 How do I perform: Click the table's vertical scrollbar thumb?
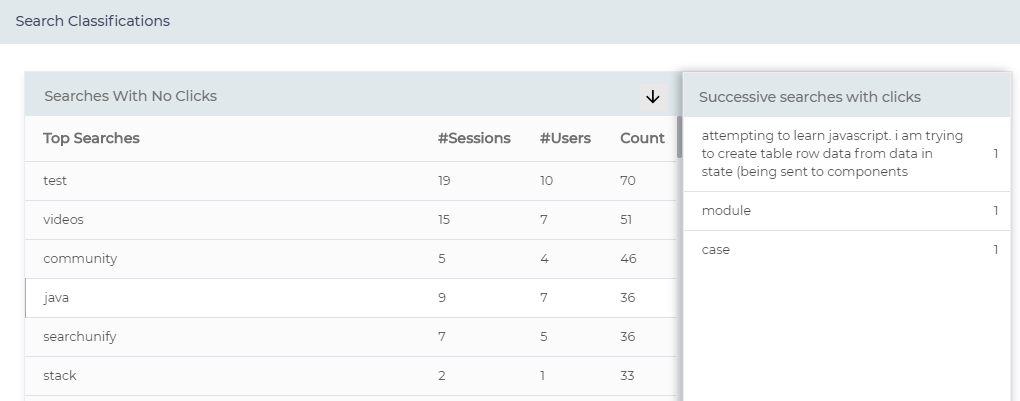[x=680, y=138]
